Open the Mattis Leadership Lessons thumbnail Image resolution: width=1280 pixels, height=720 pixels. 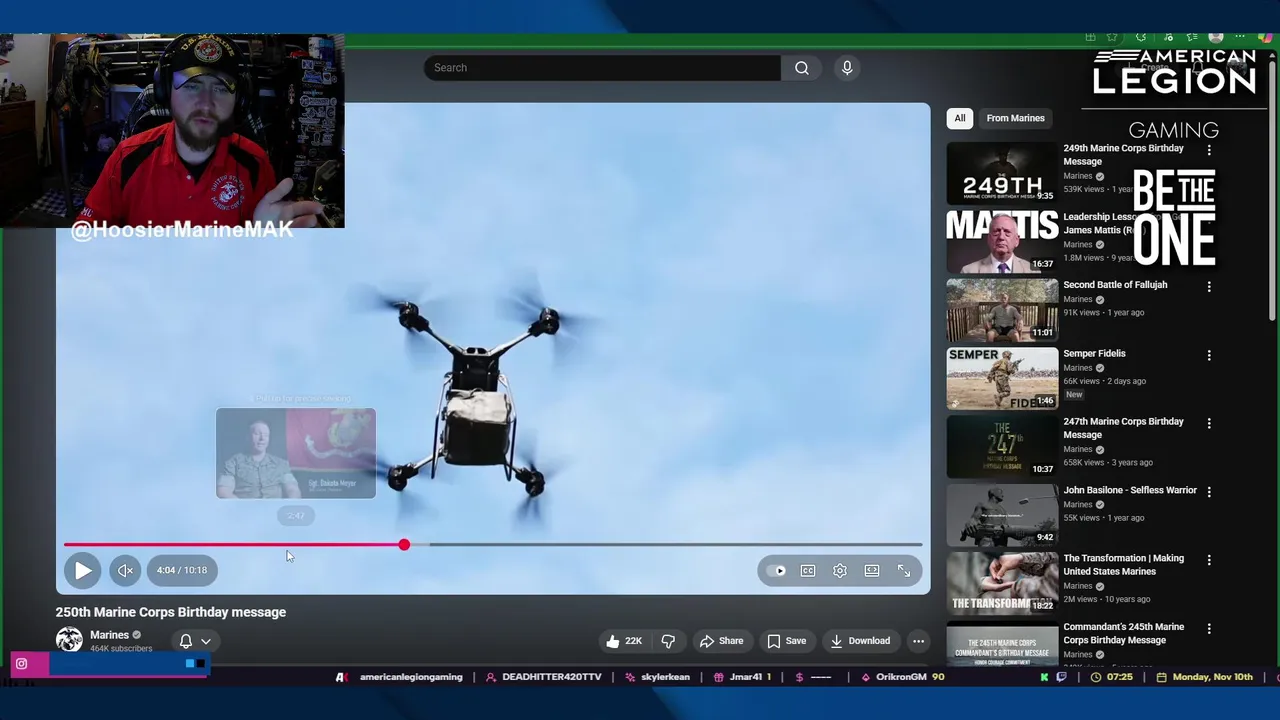[x=1002, y=241]
